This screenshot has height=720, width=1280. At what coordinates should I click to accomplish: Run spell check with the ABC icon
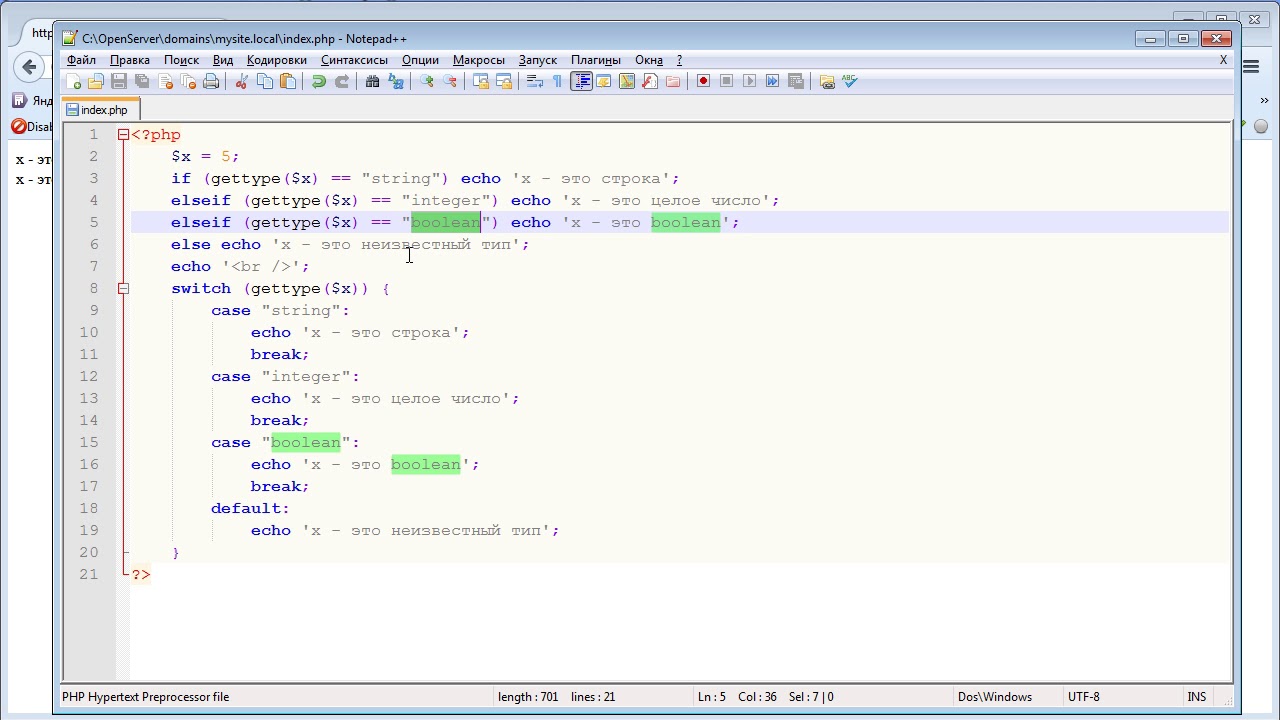click(x=850, y=82)
